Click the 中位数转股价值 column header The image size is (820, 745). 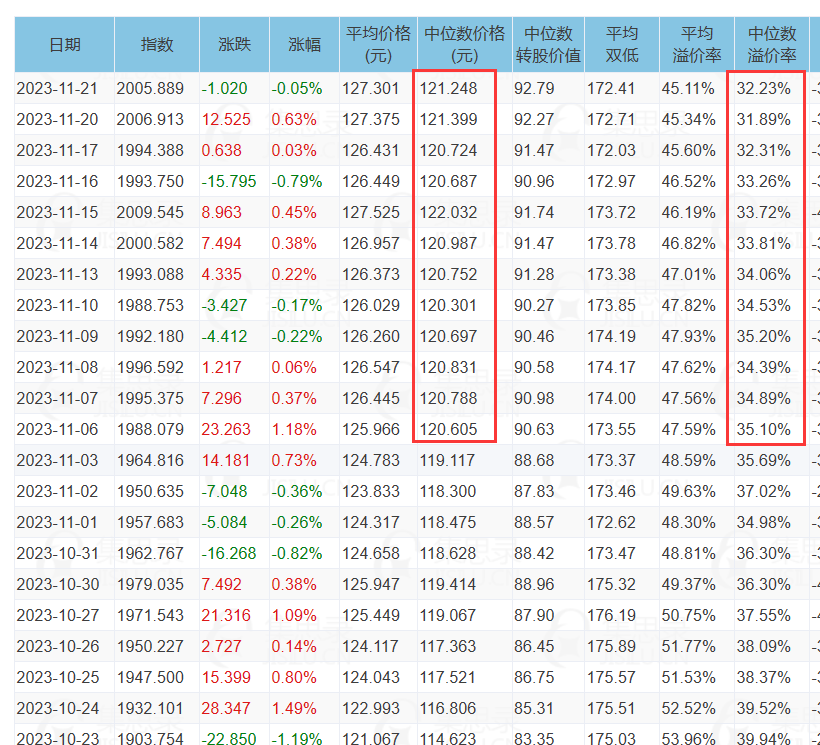pos(548,44)
